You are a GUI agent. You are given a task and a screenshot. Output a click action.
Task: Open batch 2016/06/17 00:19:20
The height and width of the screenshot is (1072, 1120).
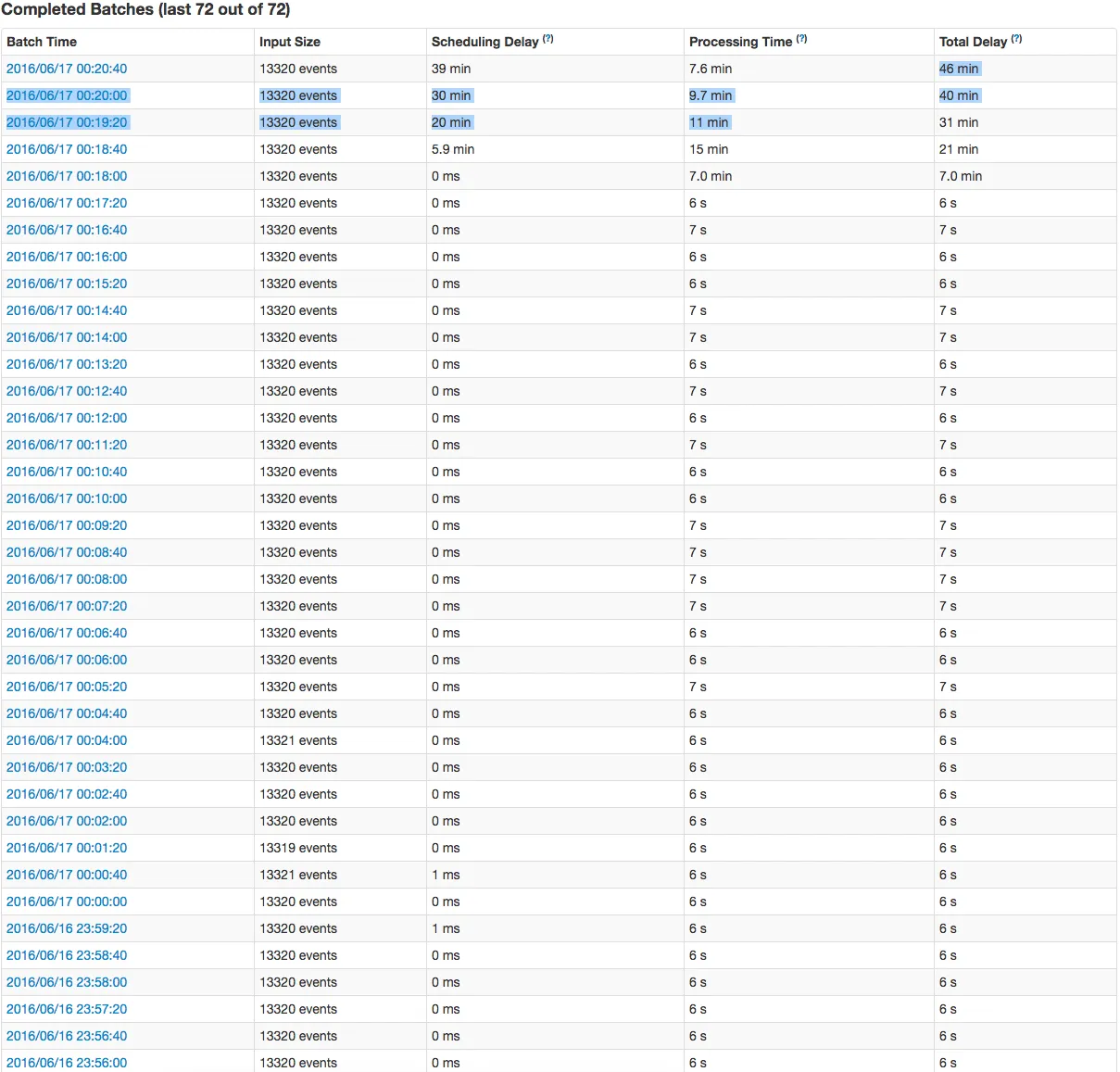point(67,122)
